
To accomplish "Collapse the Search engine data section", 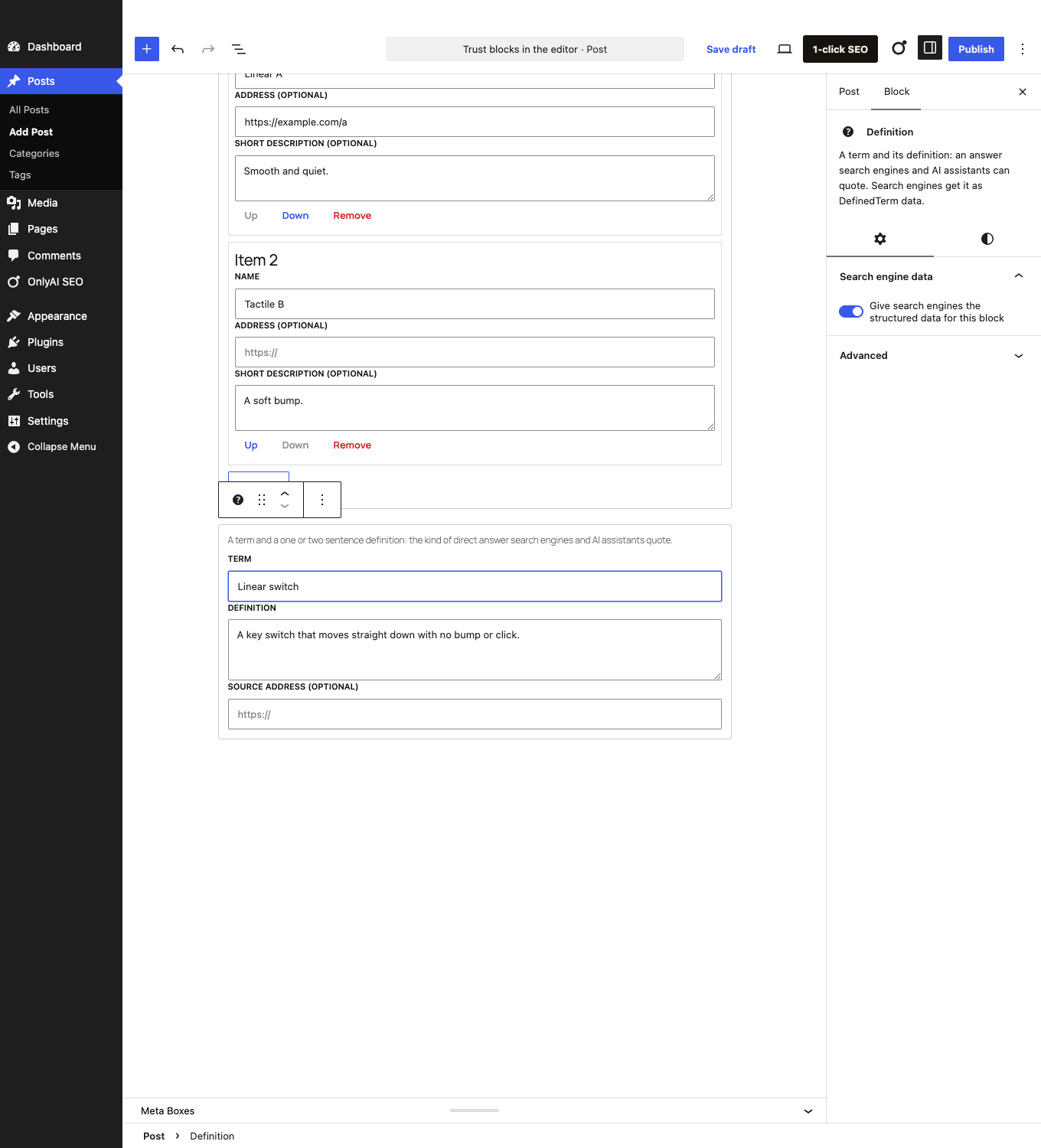I will [934, 276].
